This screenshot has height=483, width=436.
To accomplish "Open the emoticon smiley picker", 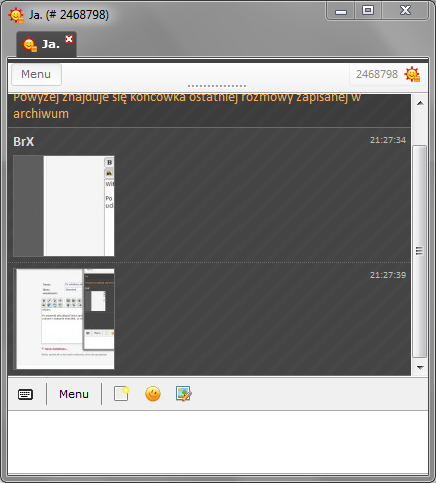I will [x=153, y=394].
